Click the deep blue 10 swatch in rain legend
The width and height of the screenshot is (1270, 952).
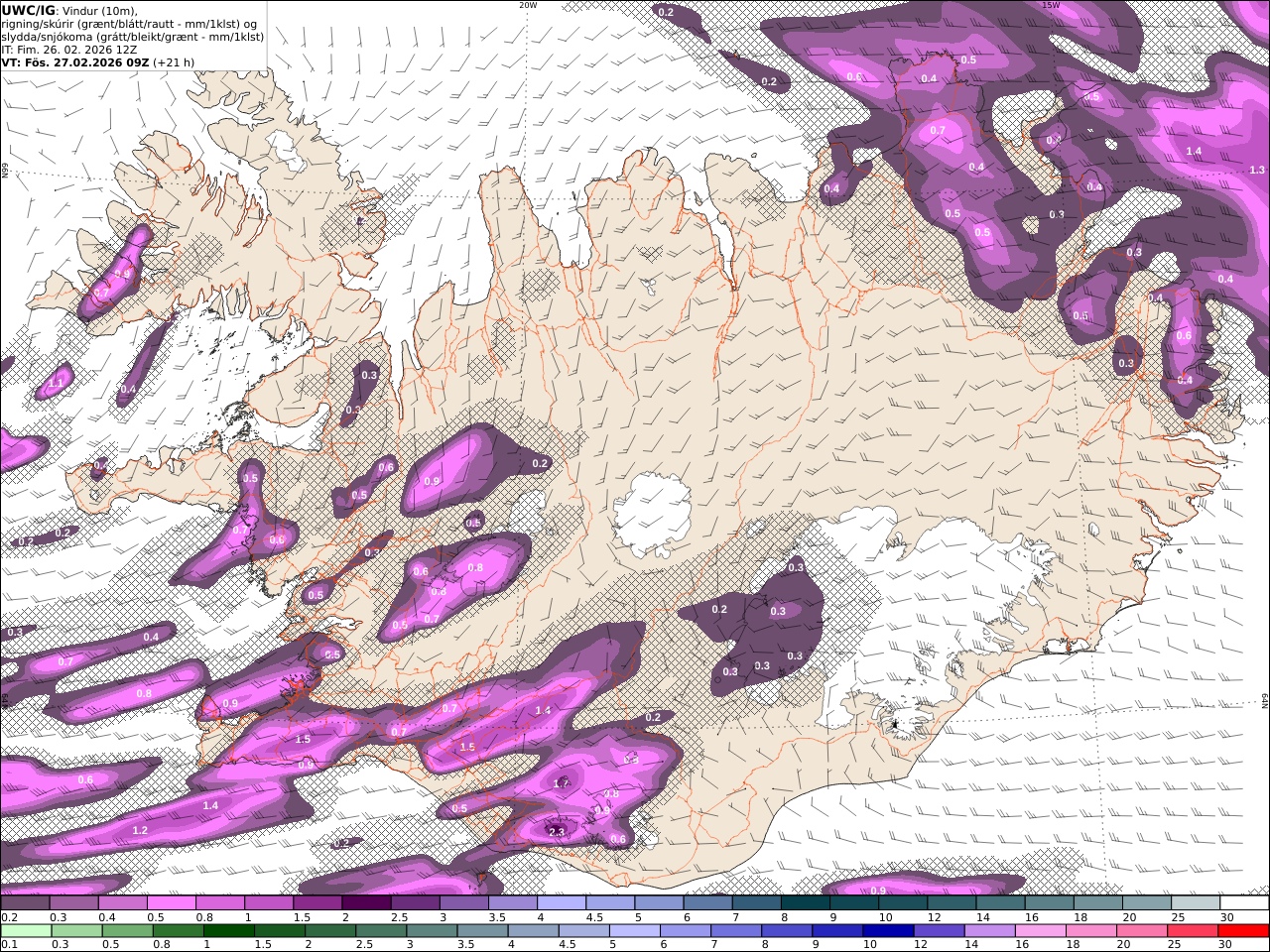(x=888, y=931)
